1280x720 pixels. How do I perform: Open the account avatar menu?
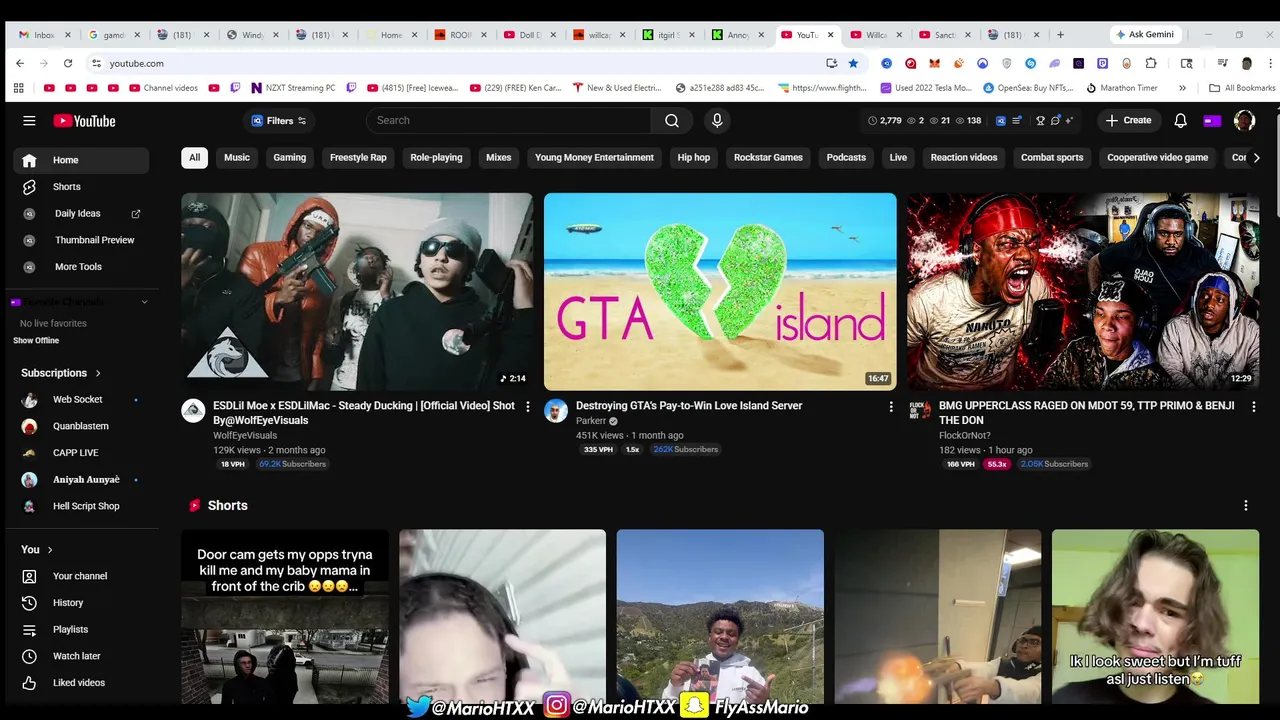[1244, 121]
